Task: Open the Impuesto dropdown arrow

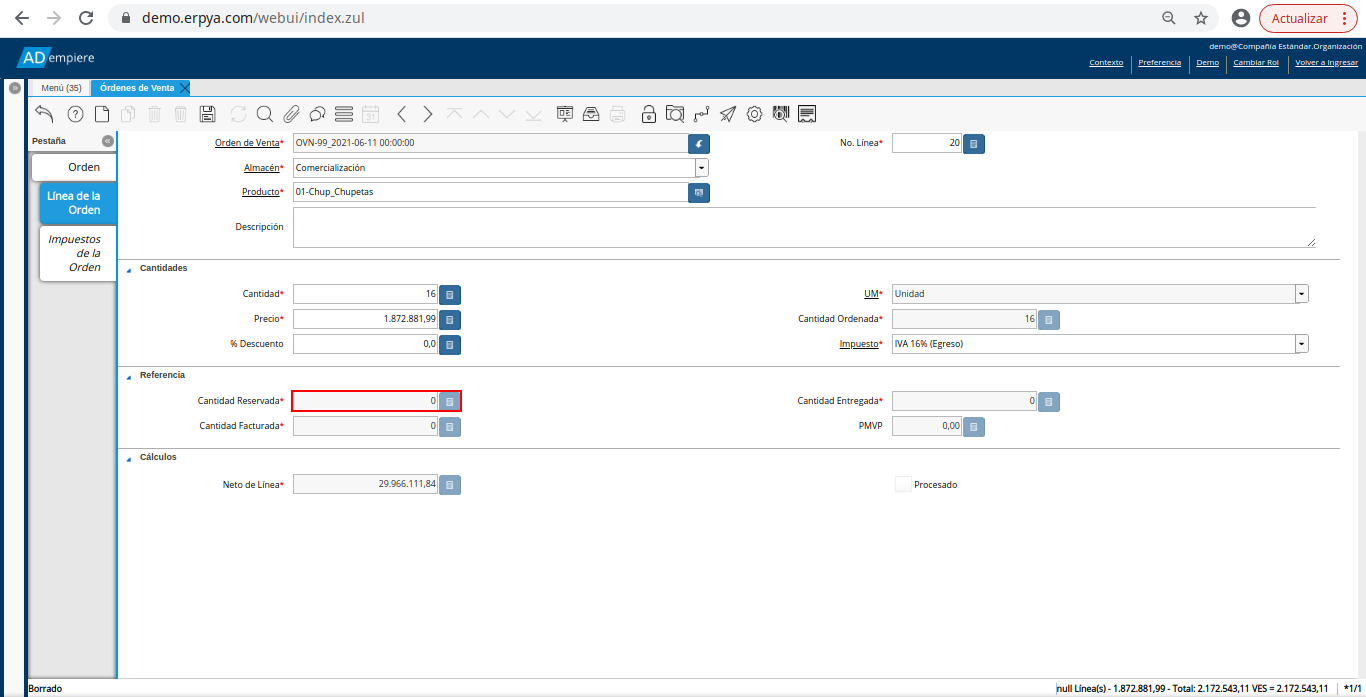Action: coord(1302,344)
